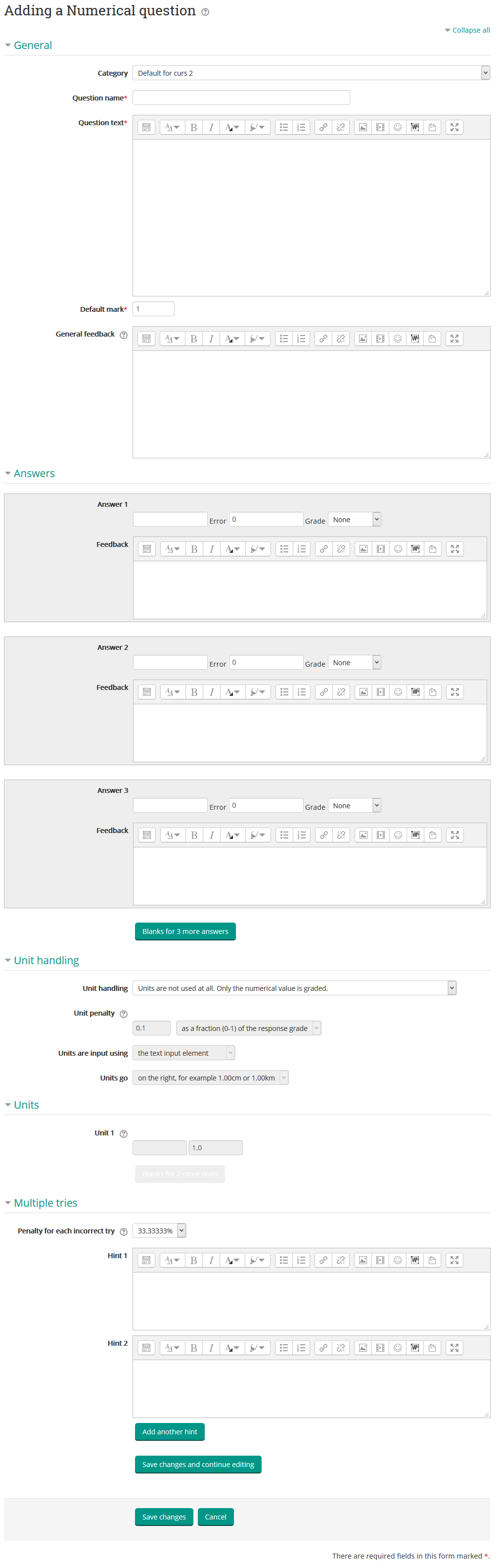
Task: Click Blanks for 3 more answers button
Action: 185,931
